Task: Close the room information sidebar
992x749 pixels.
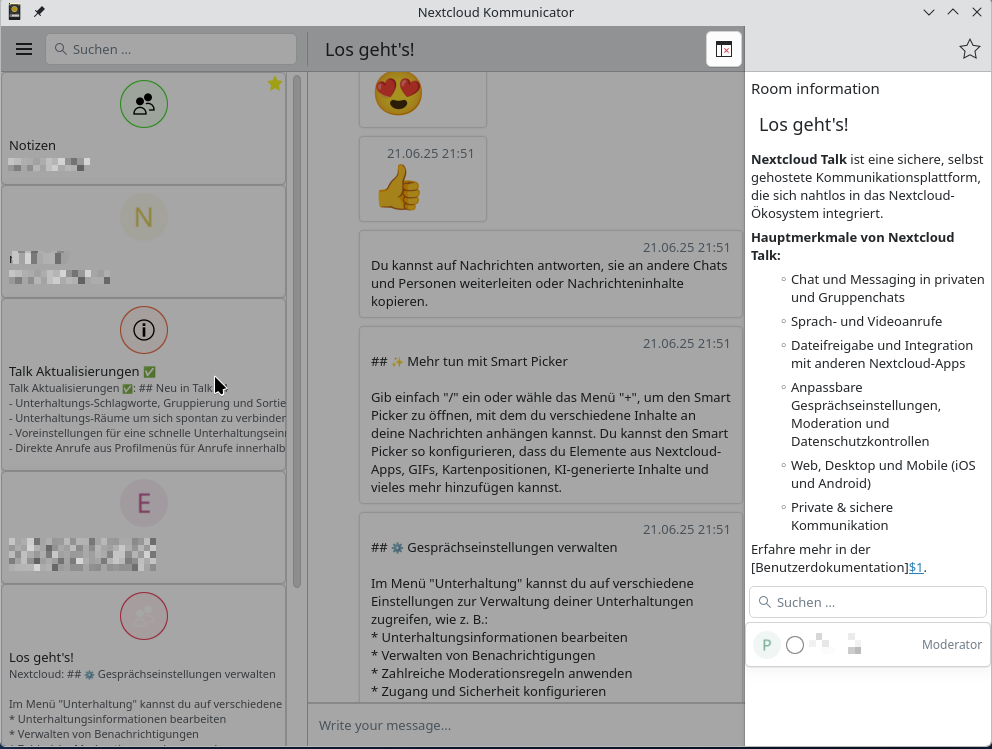Action: [724, 49]
